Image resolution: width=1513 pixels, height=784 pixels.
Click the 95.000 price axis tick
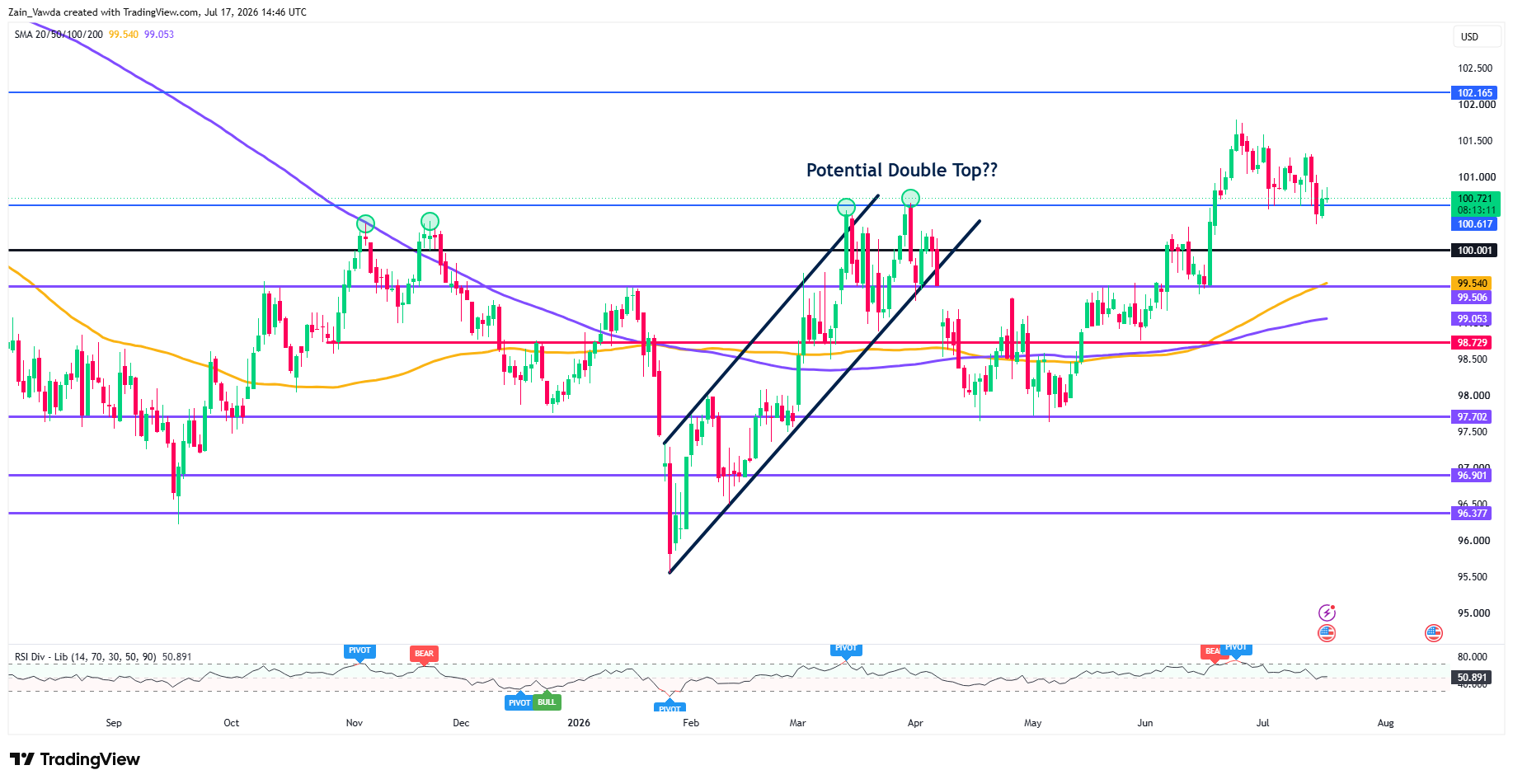tap(1473, 613)
